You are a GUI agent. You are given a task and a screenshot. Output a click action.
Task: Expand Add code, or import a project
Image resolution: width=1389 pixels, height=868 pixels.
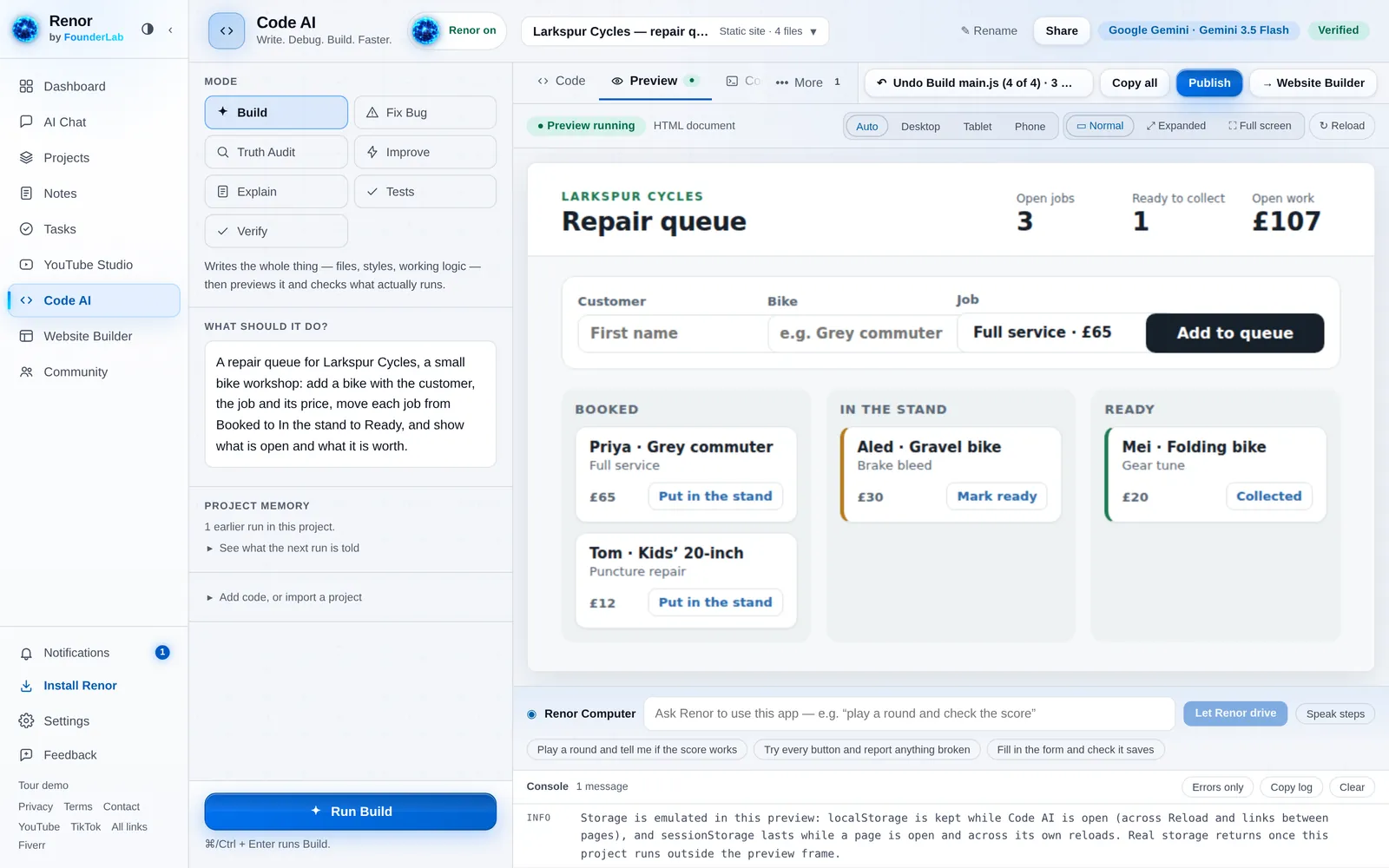click(284, 597)
